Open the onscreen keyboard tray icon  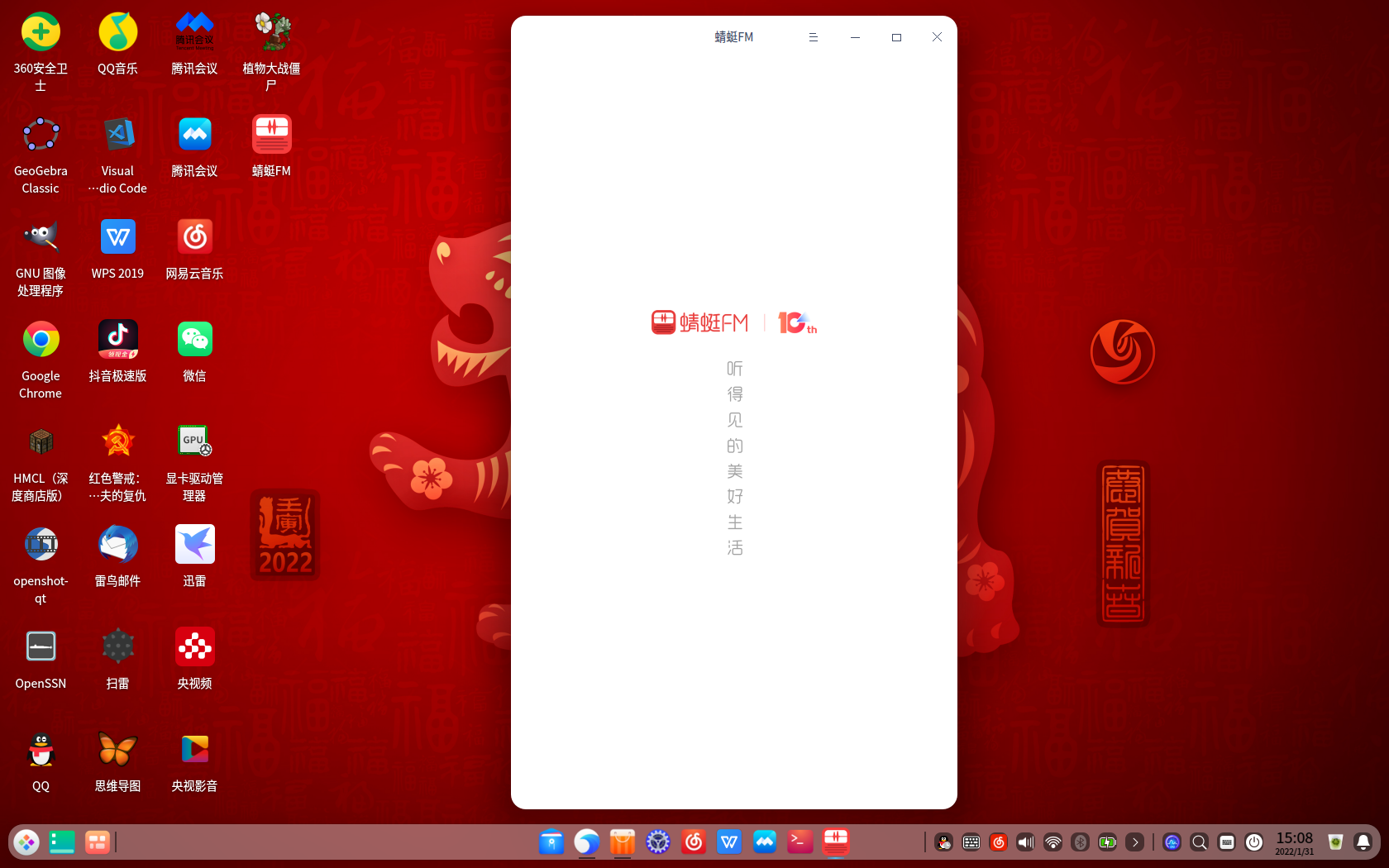971,842
